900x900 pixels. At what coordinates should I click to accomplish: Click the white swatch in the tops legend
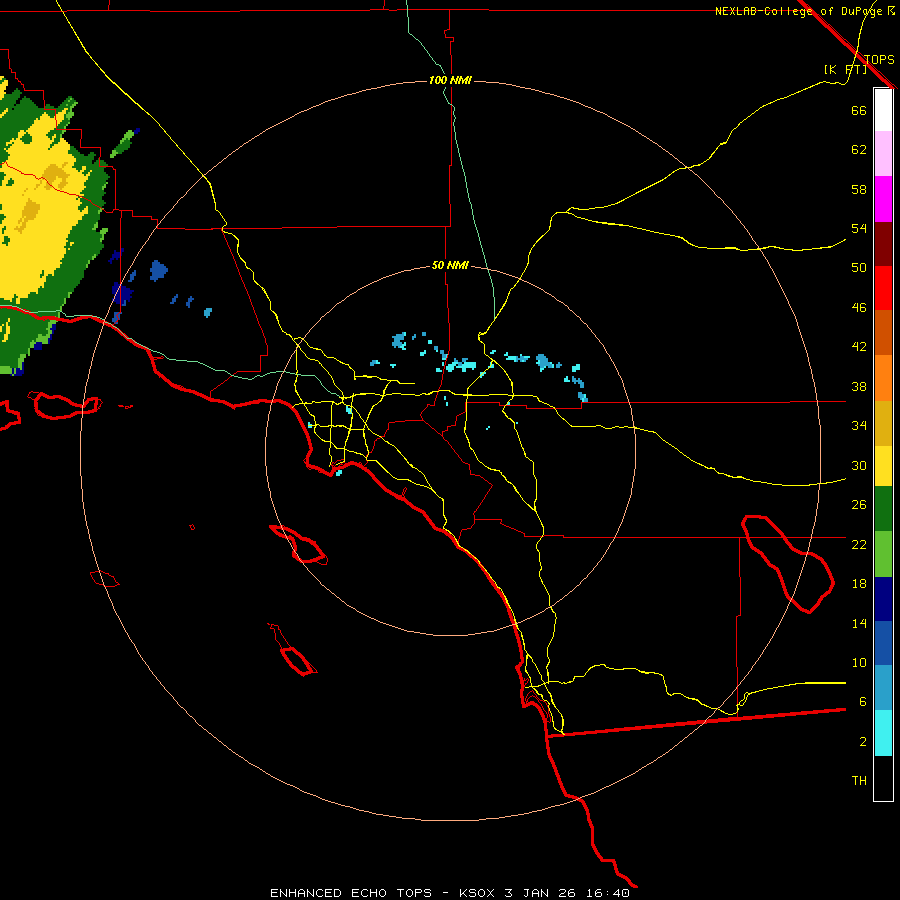pyautogui.click(x=883, y=110)
